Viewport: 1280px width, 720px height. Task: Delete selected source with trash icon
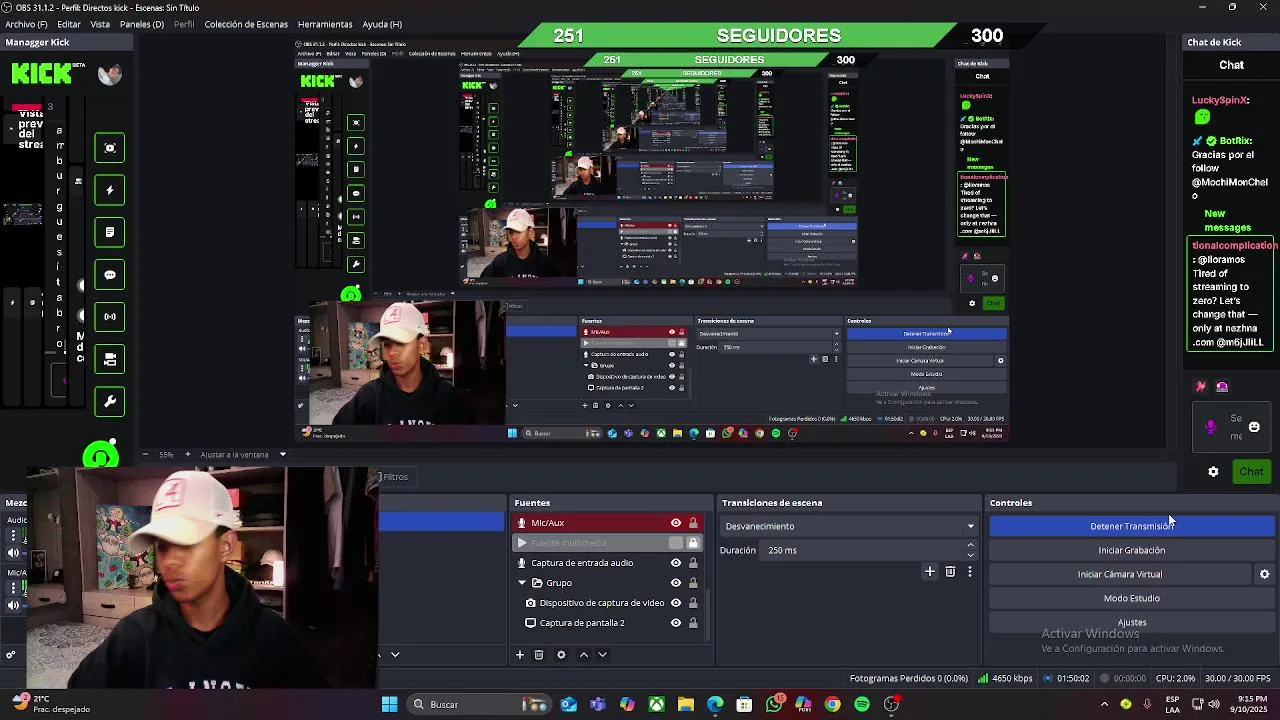coord(539,654)
